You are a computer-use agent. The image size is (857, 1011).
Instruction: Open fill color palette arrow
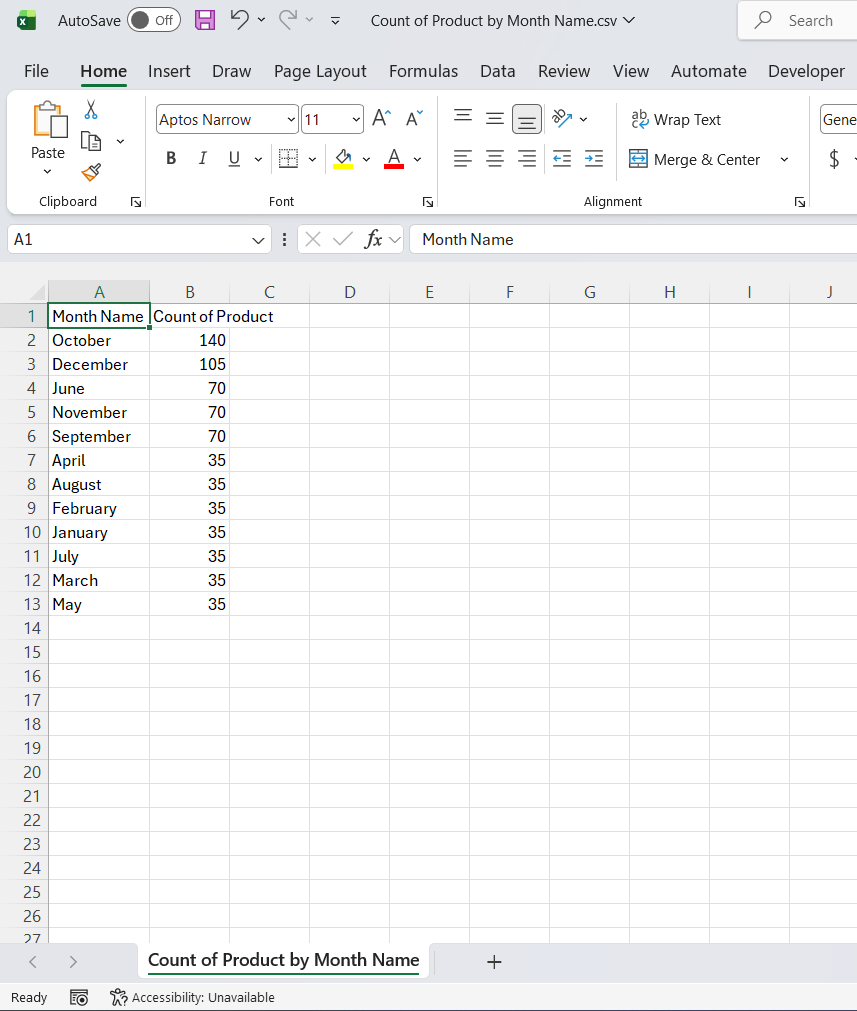tap(366, 159)
